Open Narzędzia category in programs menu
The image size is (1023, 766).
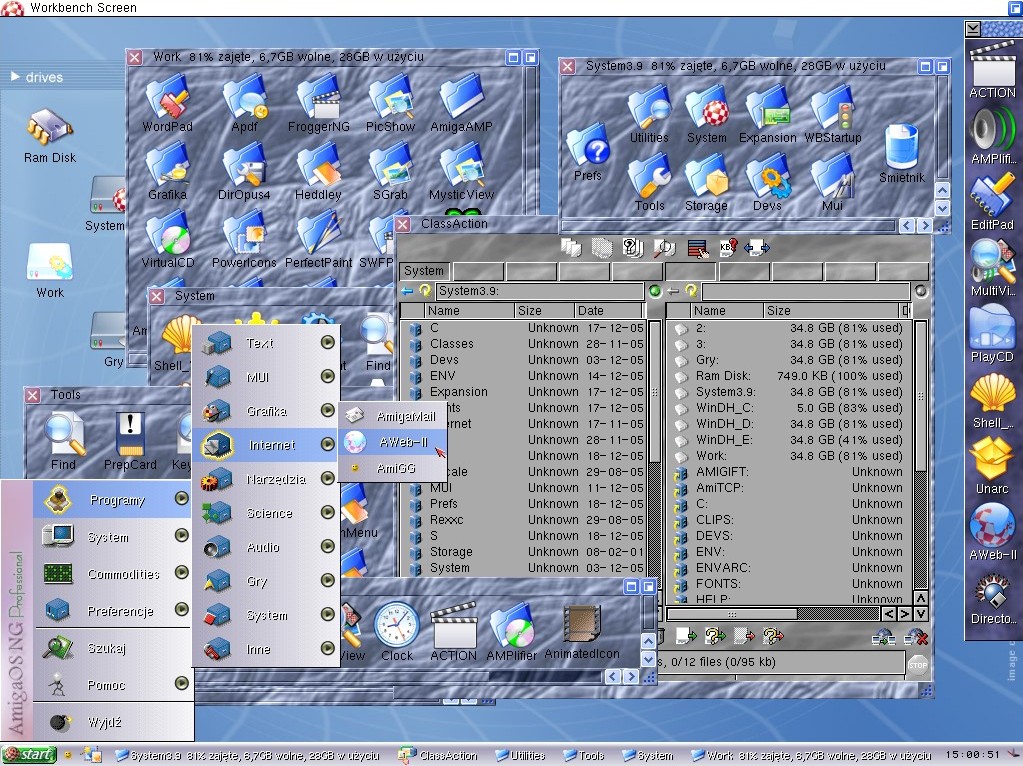[266, 480]
